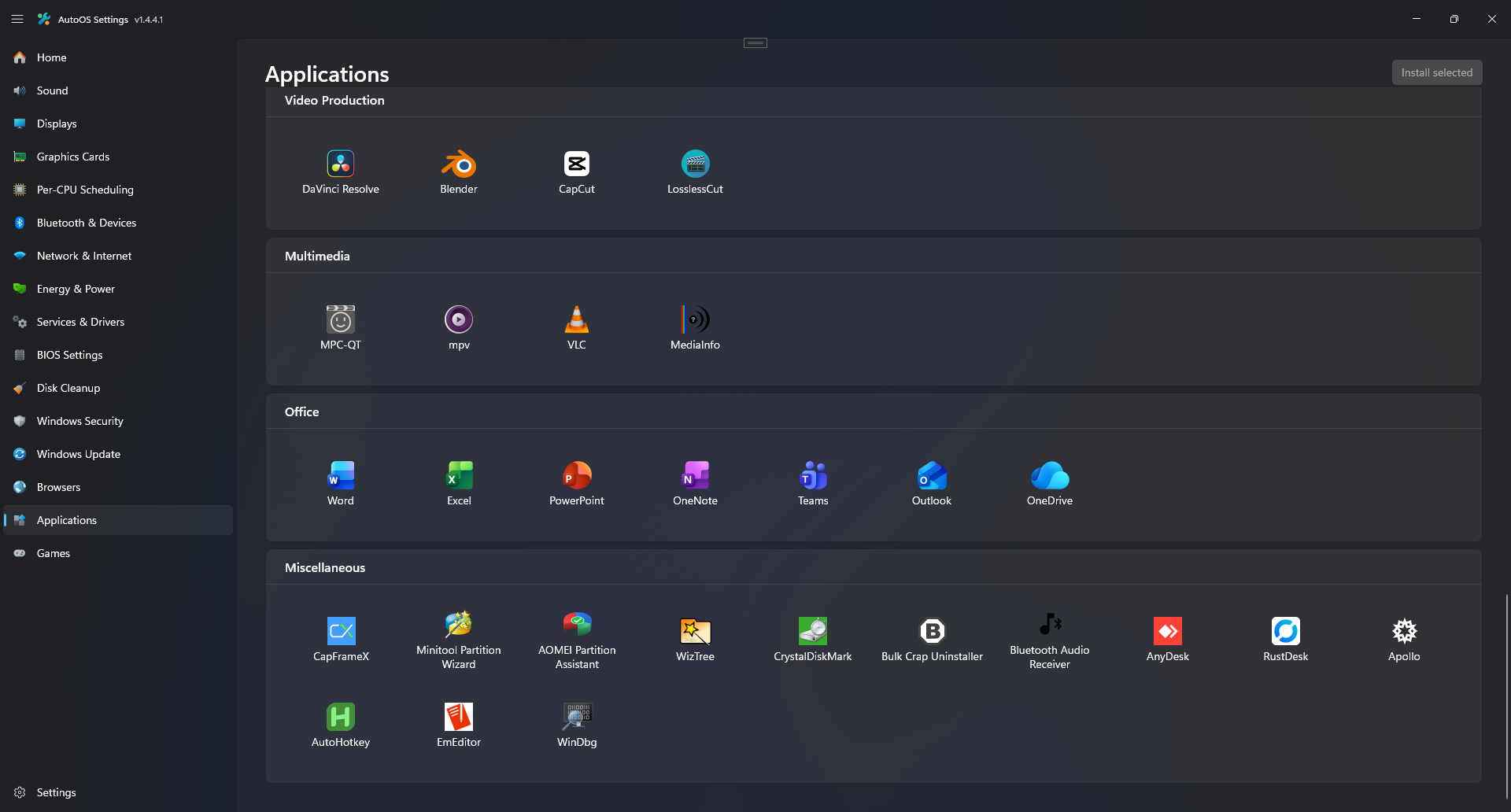The height and width of the screenshot is (812, 1511).
Task: Select the WizTree app icon
Action: pos(695,631)
